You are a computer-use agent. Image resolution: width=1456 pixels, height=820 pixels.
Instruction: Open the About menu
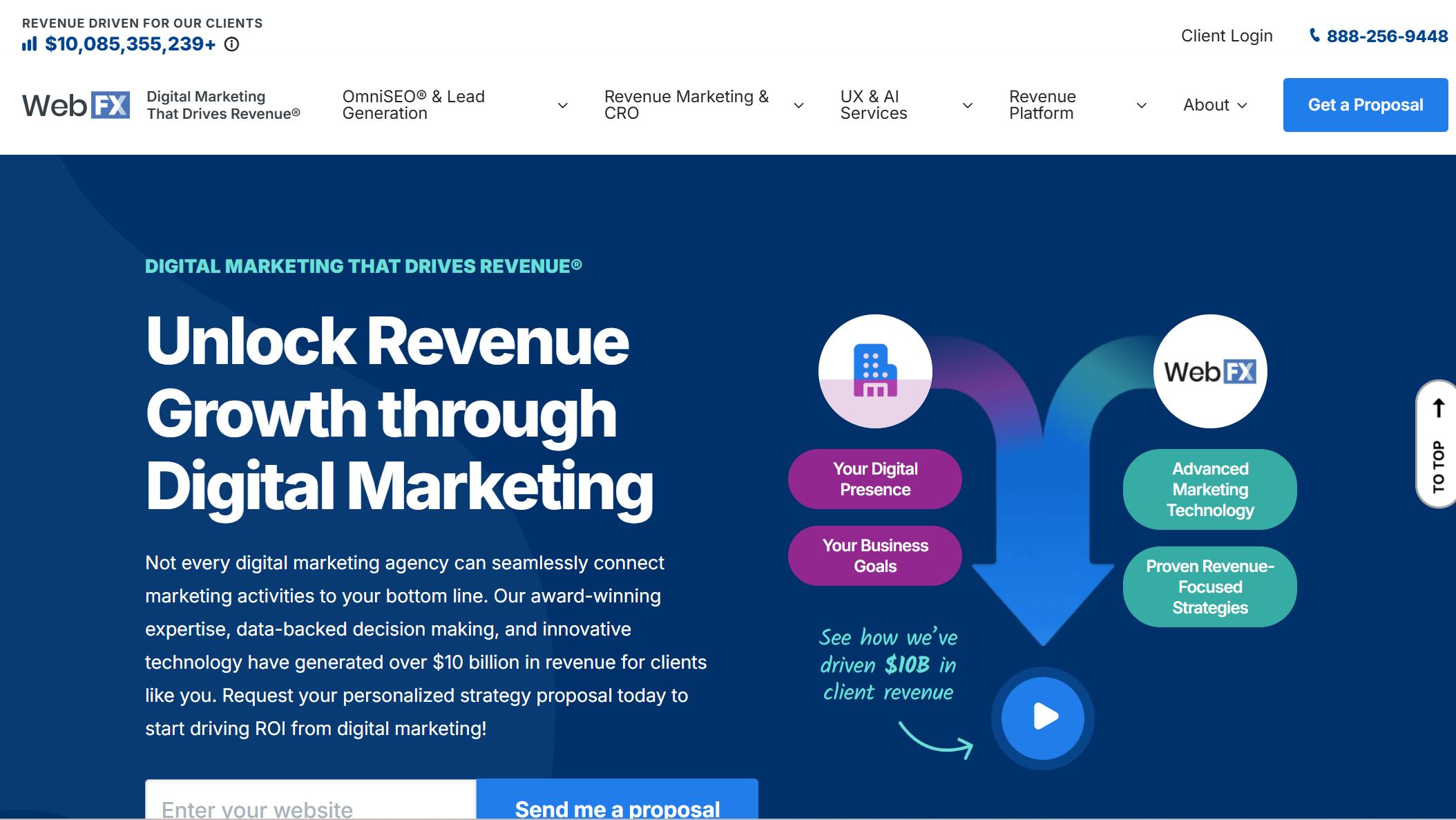point(1214,105)
